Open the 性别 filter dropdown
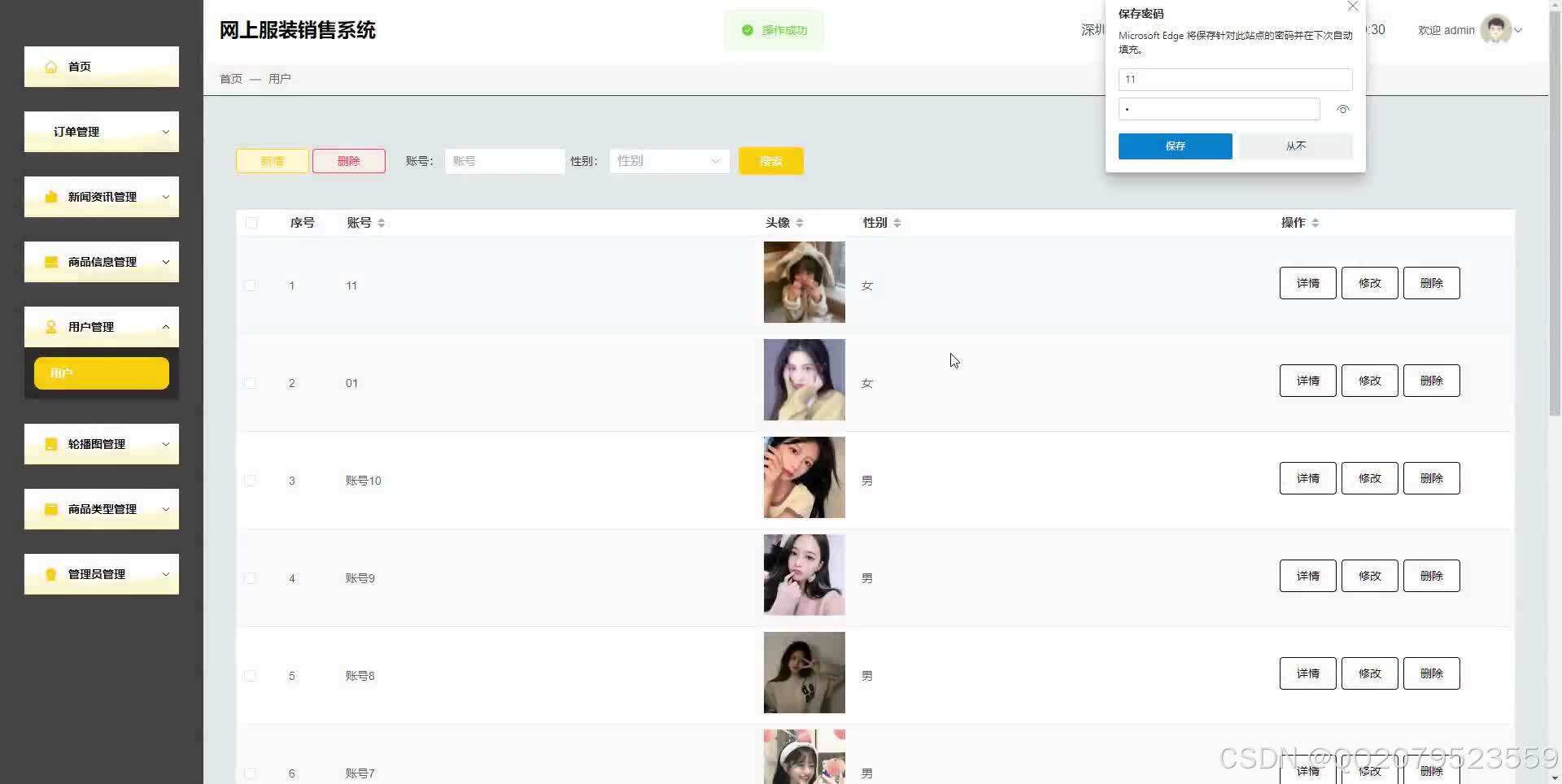 pos(669,161)
